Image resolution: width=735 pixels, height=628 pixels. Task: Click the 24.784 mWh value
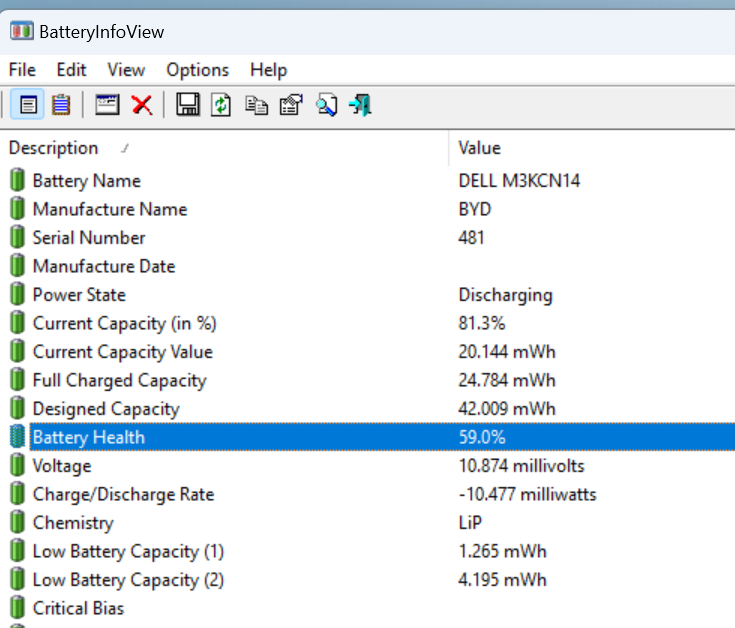507,381
